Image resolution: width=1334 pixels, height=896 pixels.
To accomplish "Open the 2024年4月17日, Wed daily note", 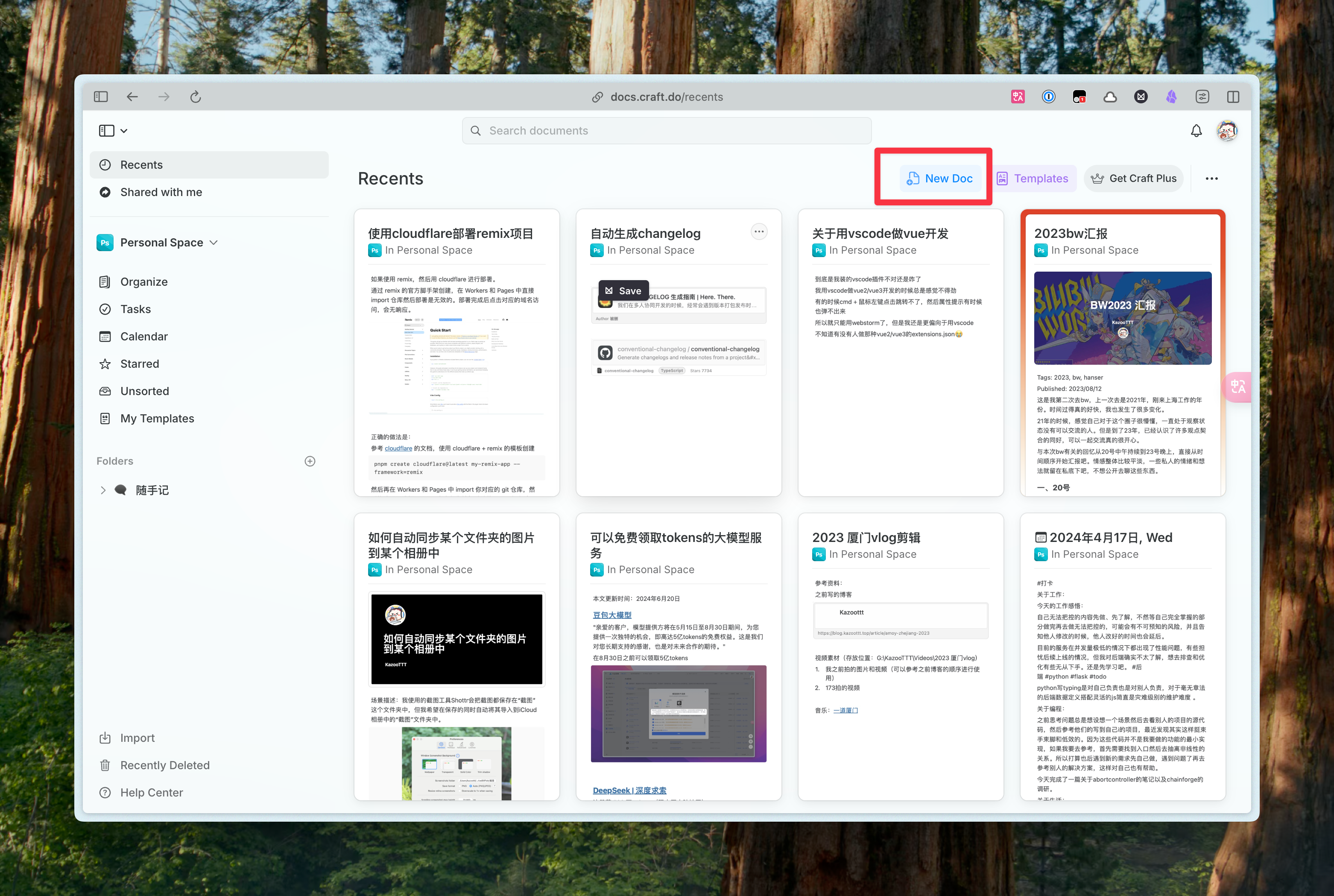I will pyautogui.click(x=1123, y=657).
